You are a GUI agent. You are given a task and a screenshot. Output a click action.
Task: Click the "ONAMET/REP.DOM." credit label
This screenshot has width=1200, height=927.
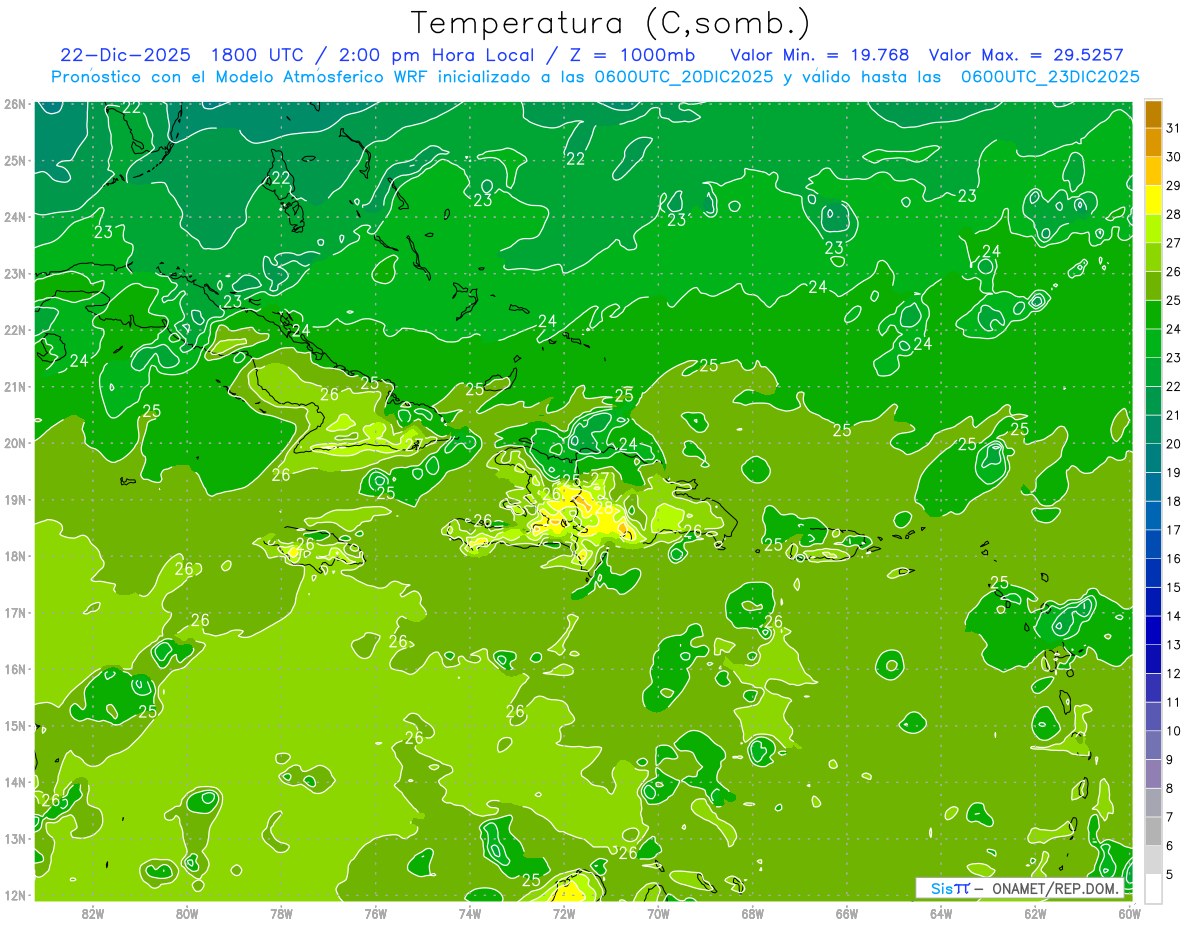[1056, 888]
